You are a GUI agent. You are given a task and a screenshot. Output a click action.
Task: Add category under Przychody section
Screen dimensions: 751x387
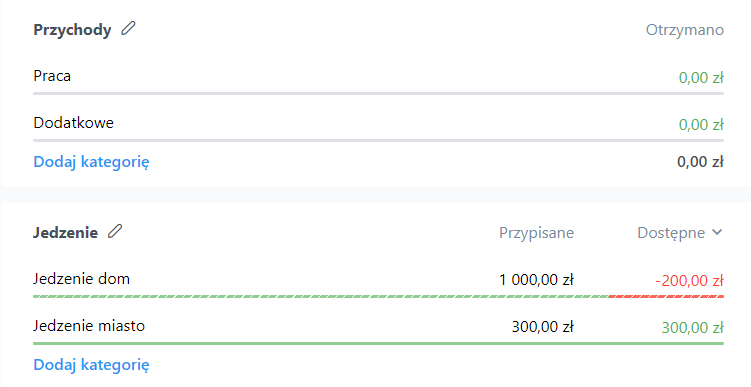pos(91,162)
